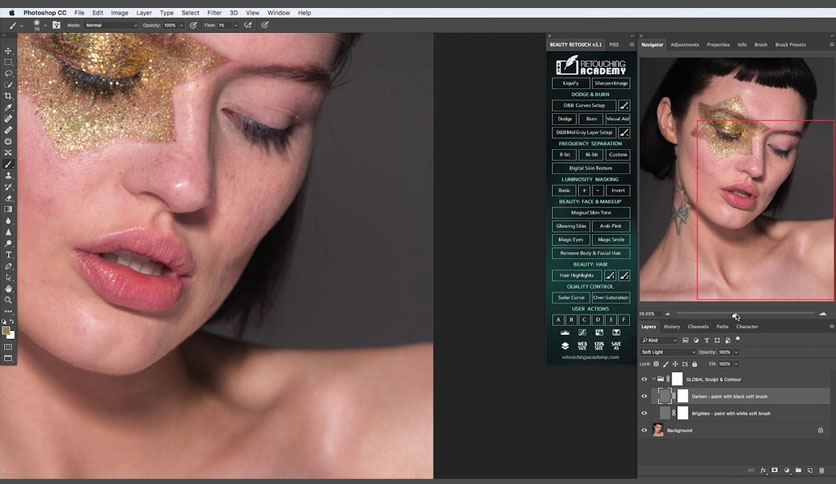Toggle lock image pixels
The width and height of the screenshot is (836, 484).
(x=665, y=364)
